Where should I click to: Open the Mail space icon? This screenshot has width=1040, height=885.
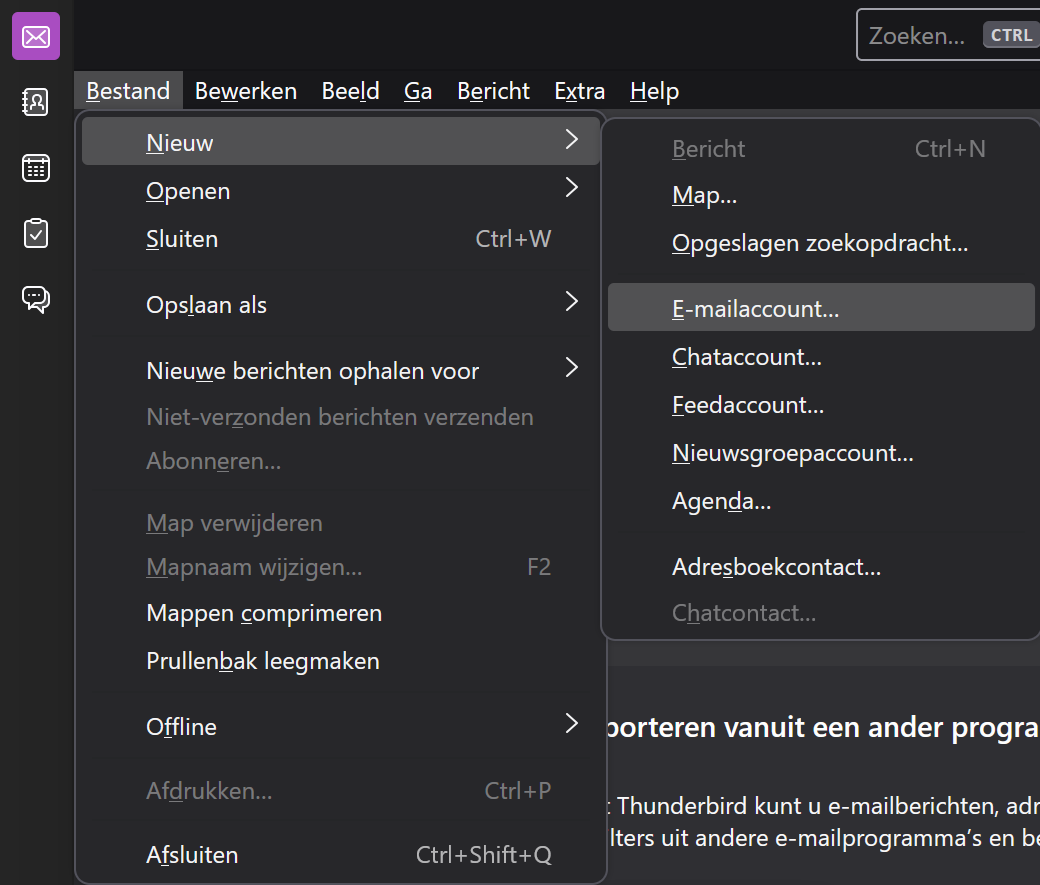point(36,37)
